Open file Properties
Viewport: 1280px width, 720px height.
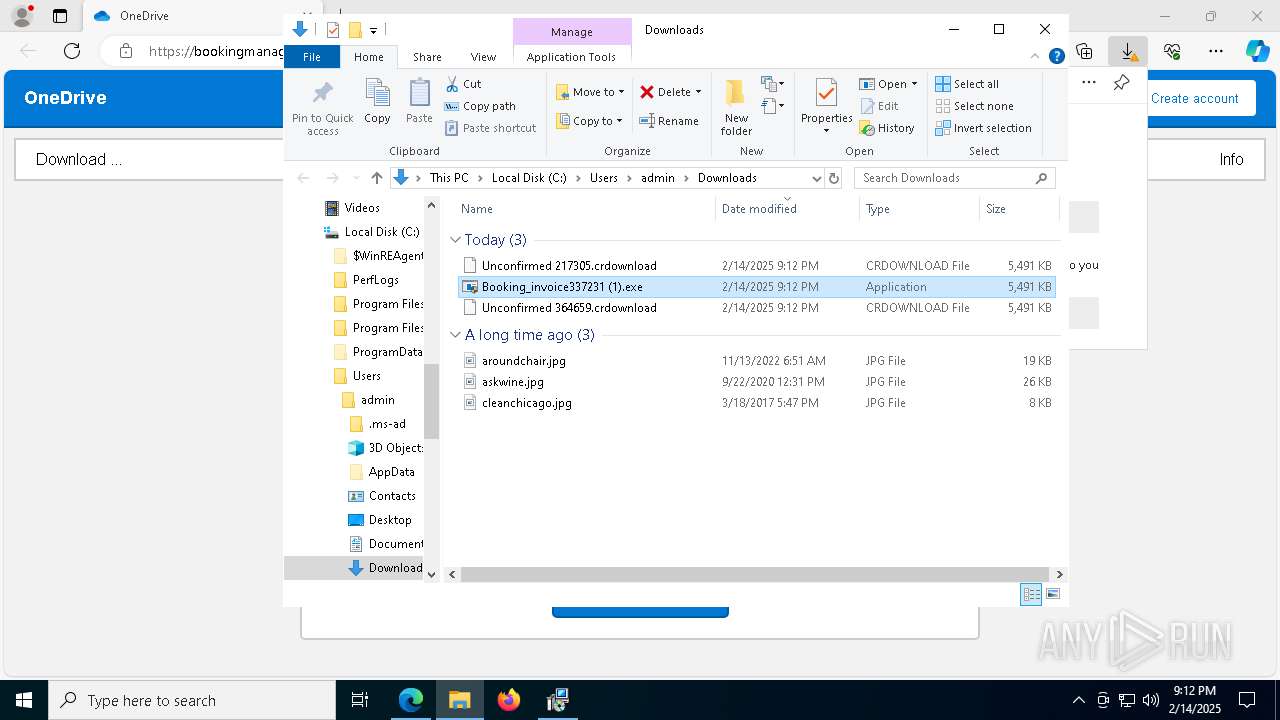826,107
